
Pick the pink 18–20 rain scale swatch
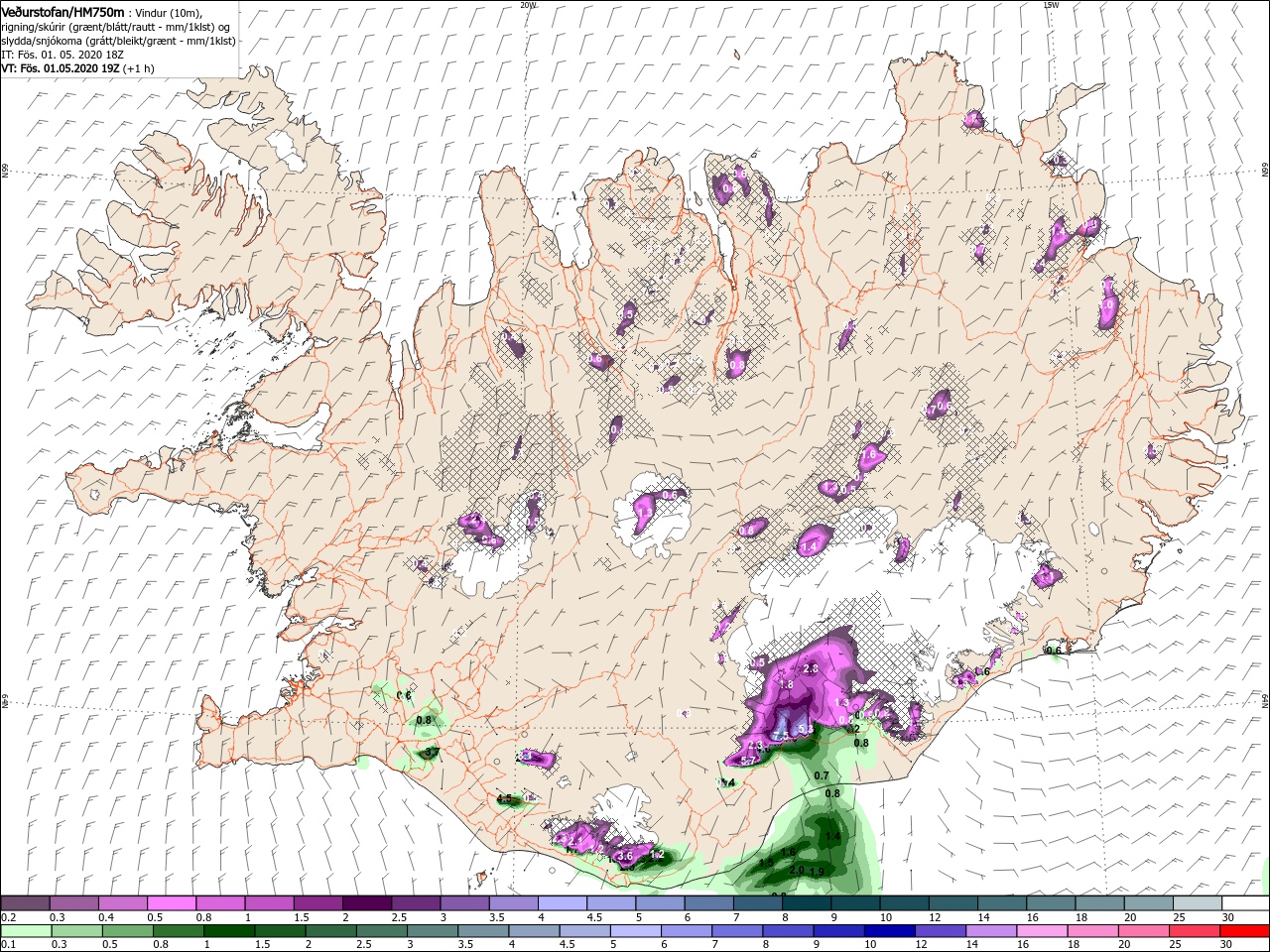pos(1093,931)
